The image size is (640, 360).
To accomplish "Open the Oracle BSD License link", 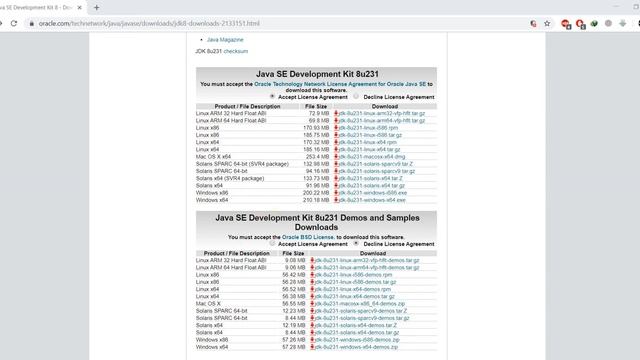I will [308, 237].
